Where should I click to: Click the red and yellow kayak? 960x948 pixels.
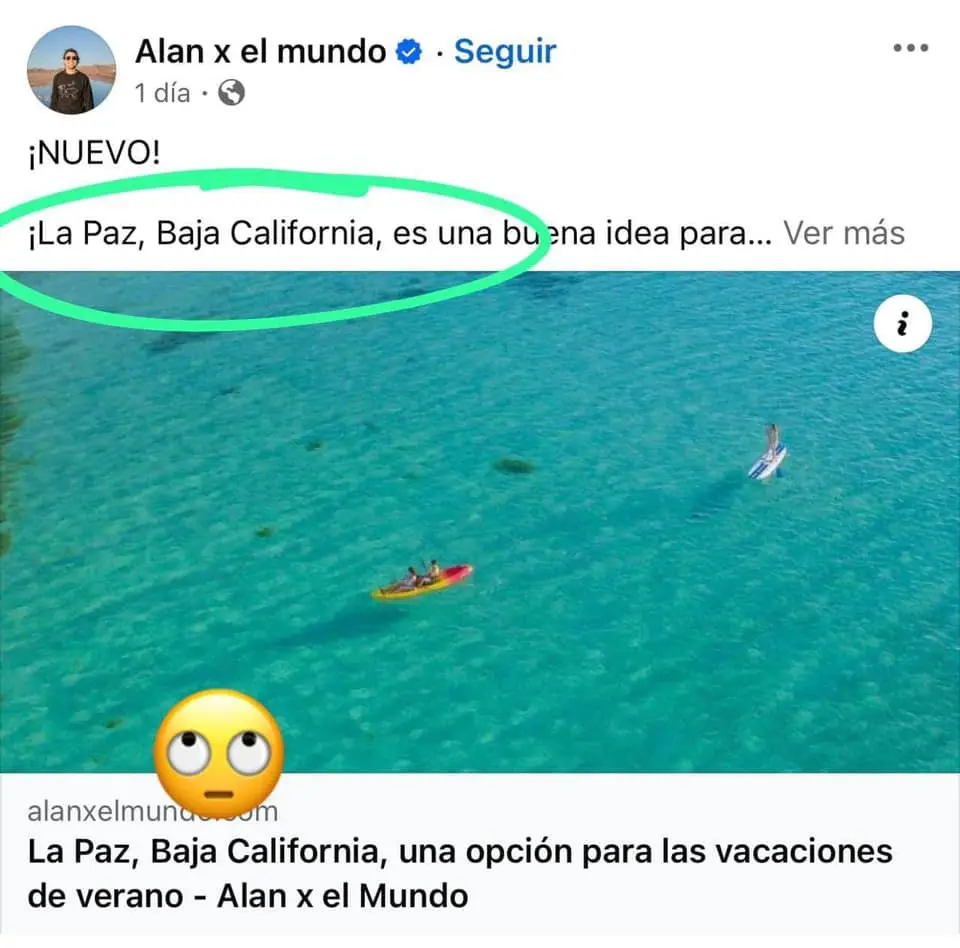coord(422,580)
